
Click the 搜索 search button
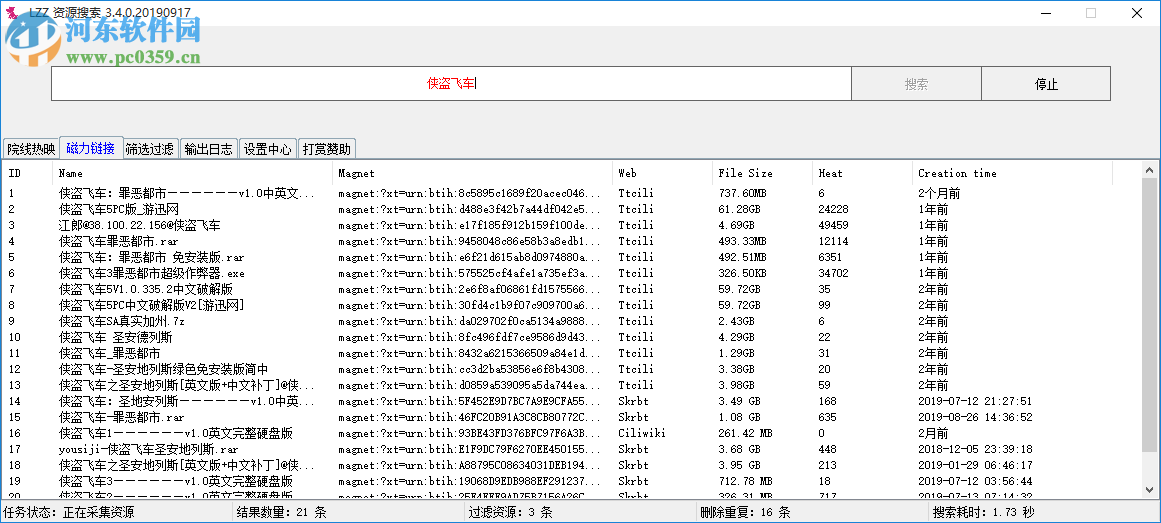[916, 84]
